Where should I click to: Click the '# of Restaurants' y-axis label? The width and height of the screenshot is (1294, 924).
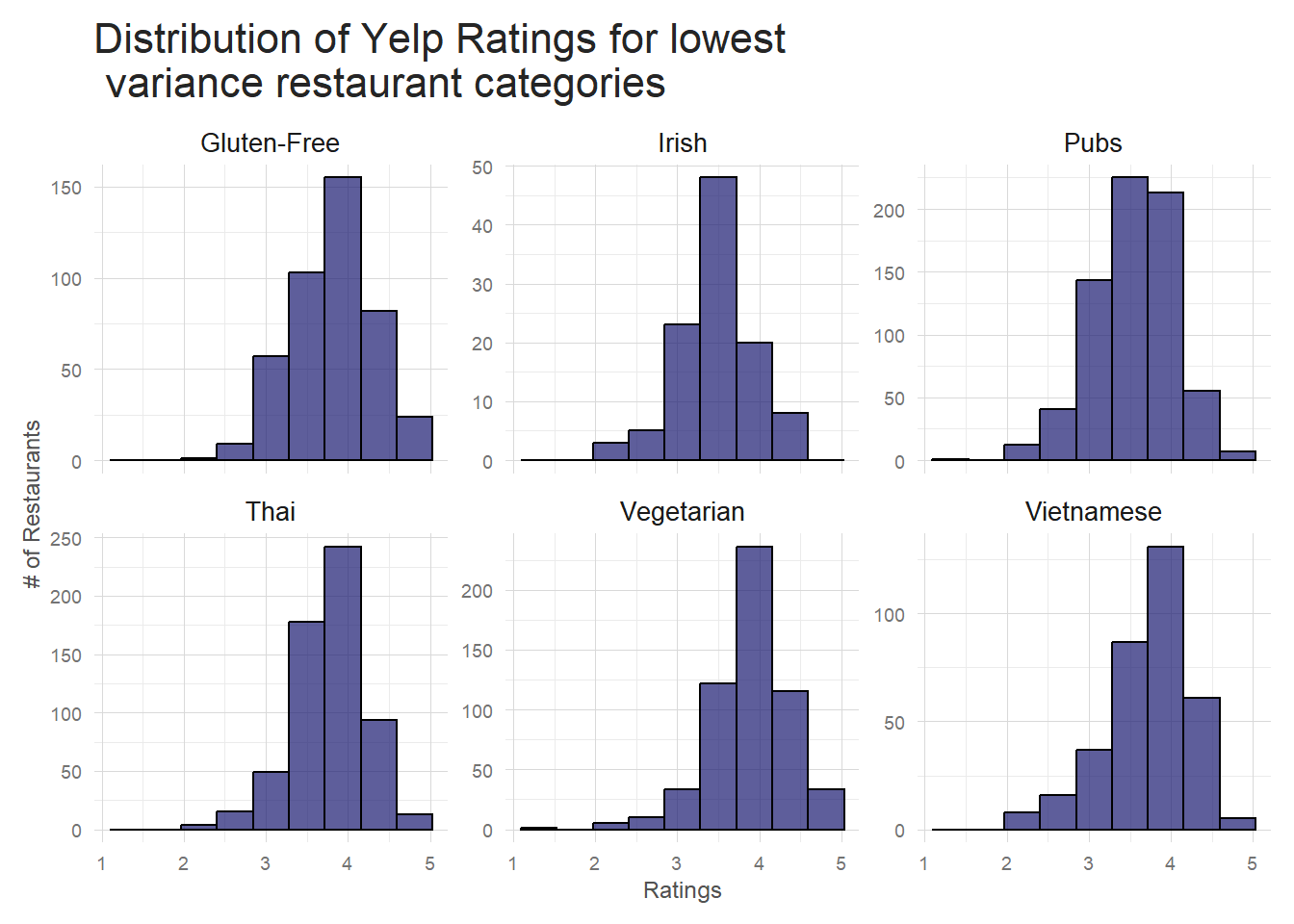coord(32,504)
